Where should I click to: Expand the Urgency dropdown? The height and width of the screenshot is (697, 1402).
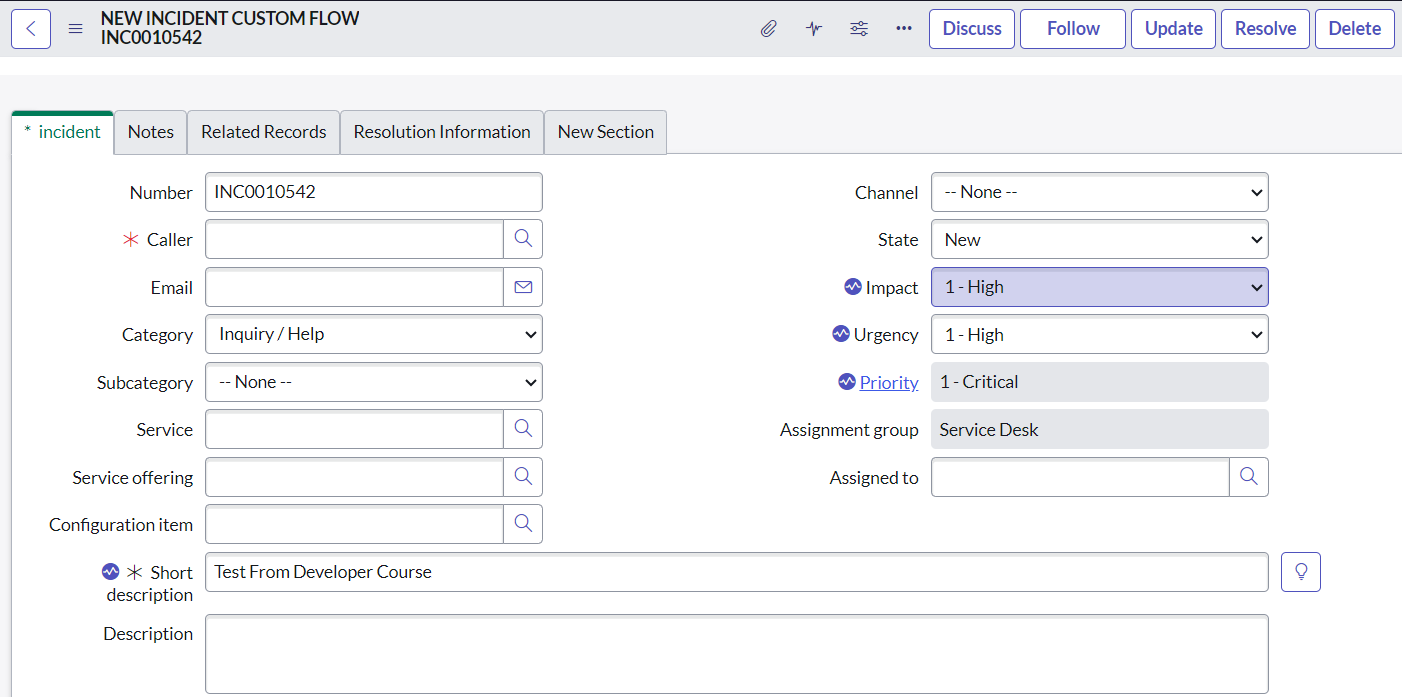(x=1099, y=335)
